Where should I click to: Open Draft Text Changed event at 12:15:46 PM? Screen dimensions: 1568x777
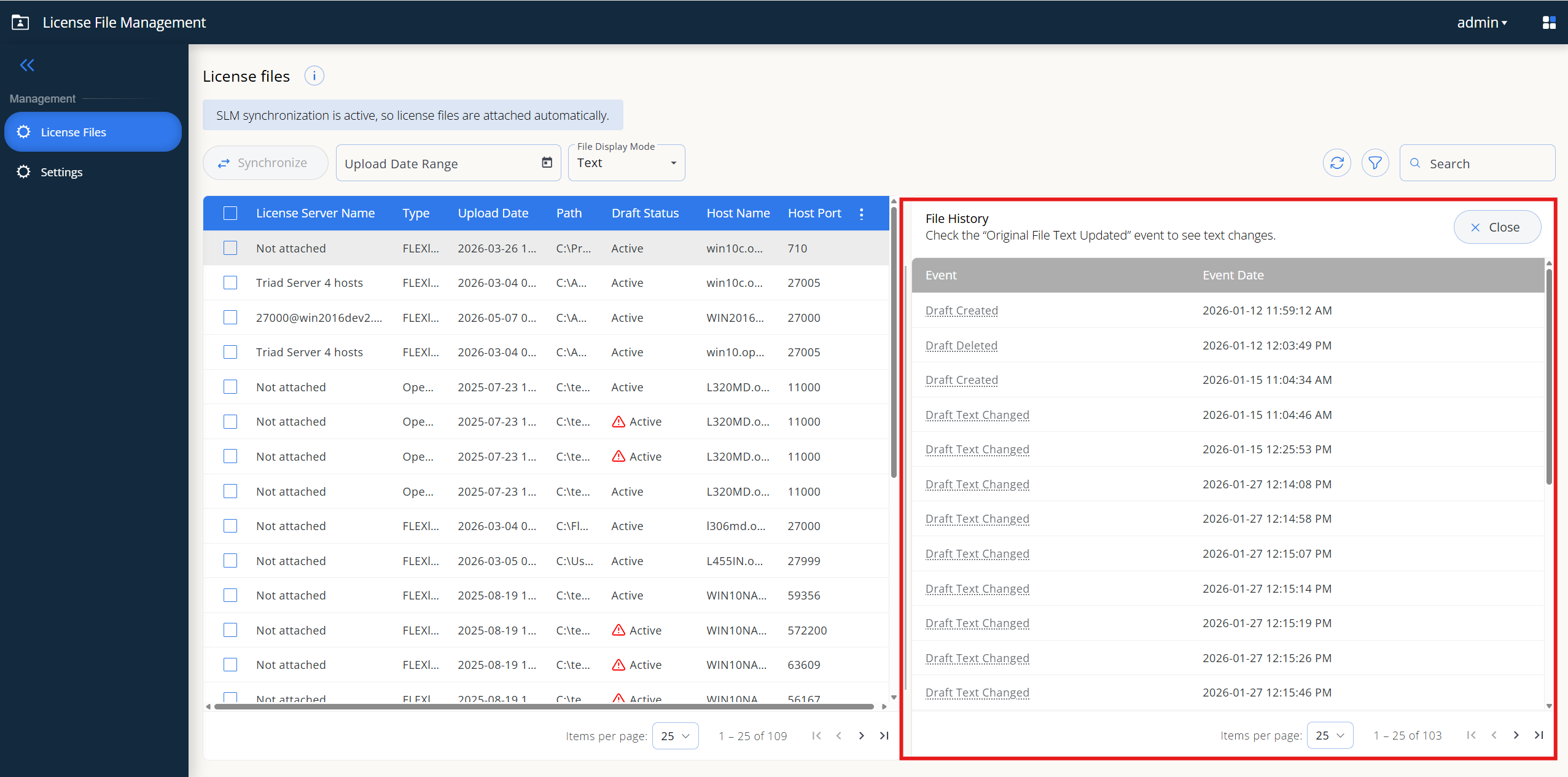click(x=977, y=692)
